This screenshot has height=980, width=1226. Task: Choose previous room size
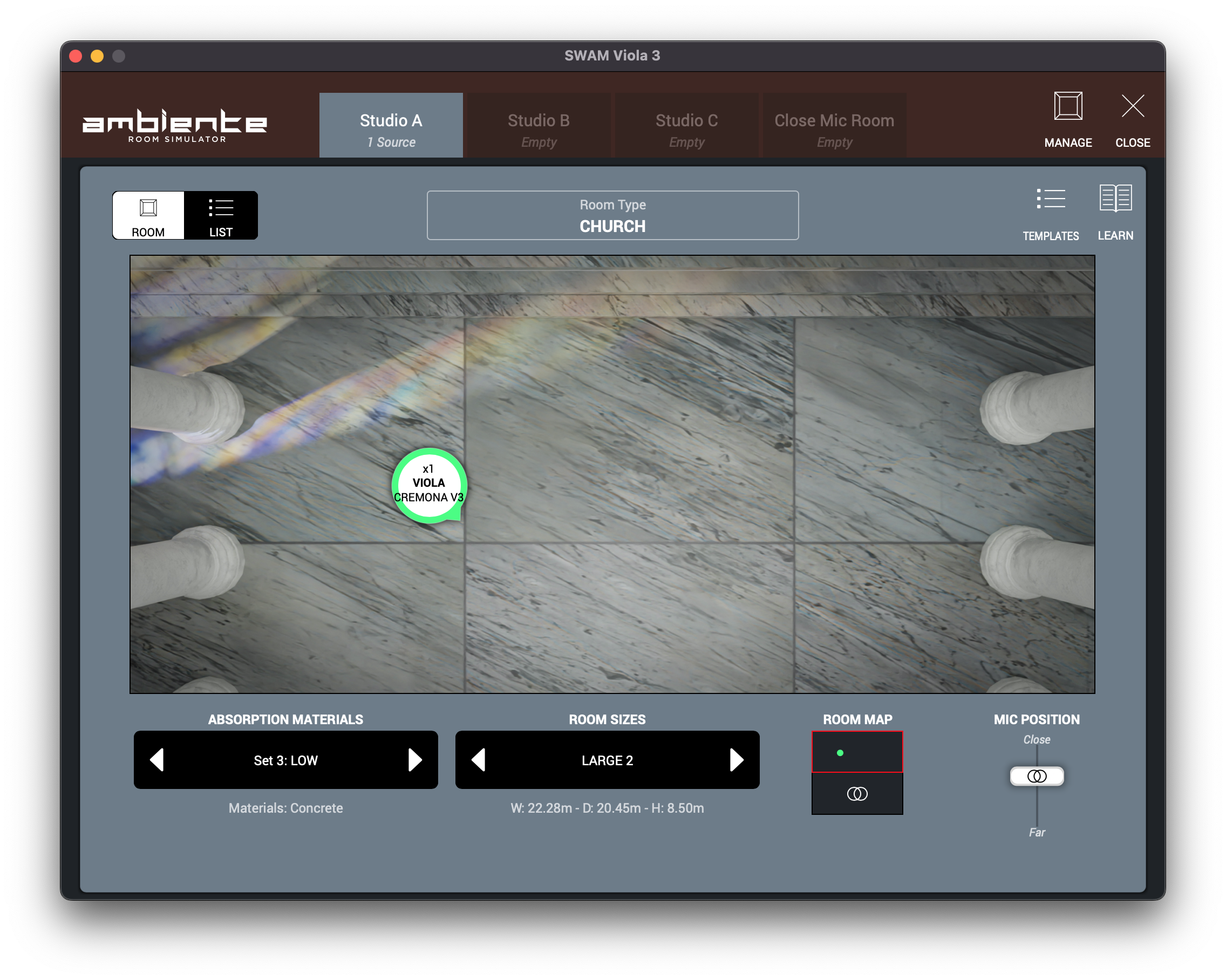[x=479, y=760]
